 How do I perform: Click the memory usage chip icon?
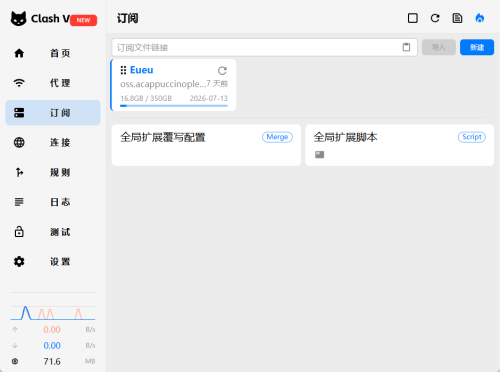(x=15, y=361)
